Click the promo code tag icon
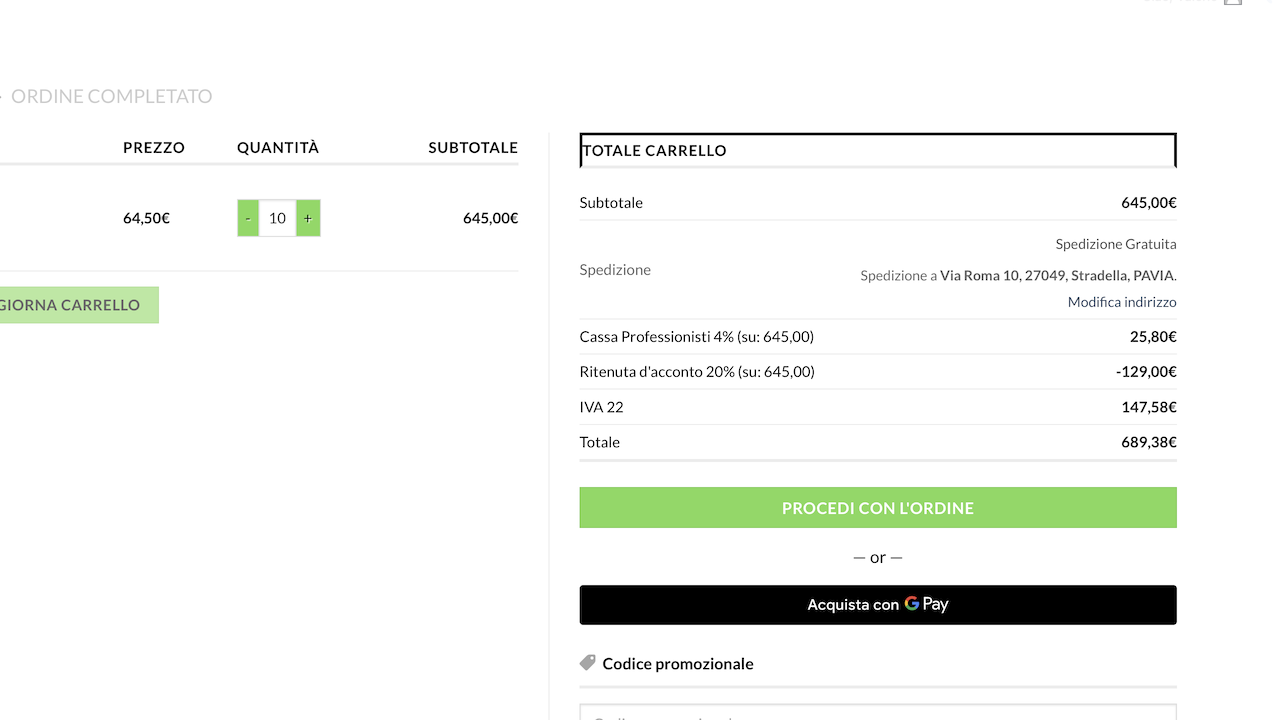Image resolution: width=1280 pixels, height=720 pixels. click(x=588, y=663)
